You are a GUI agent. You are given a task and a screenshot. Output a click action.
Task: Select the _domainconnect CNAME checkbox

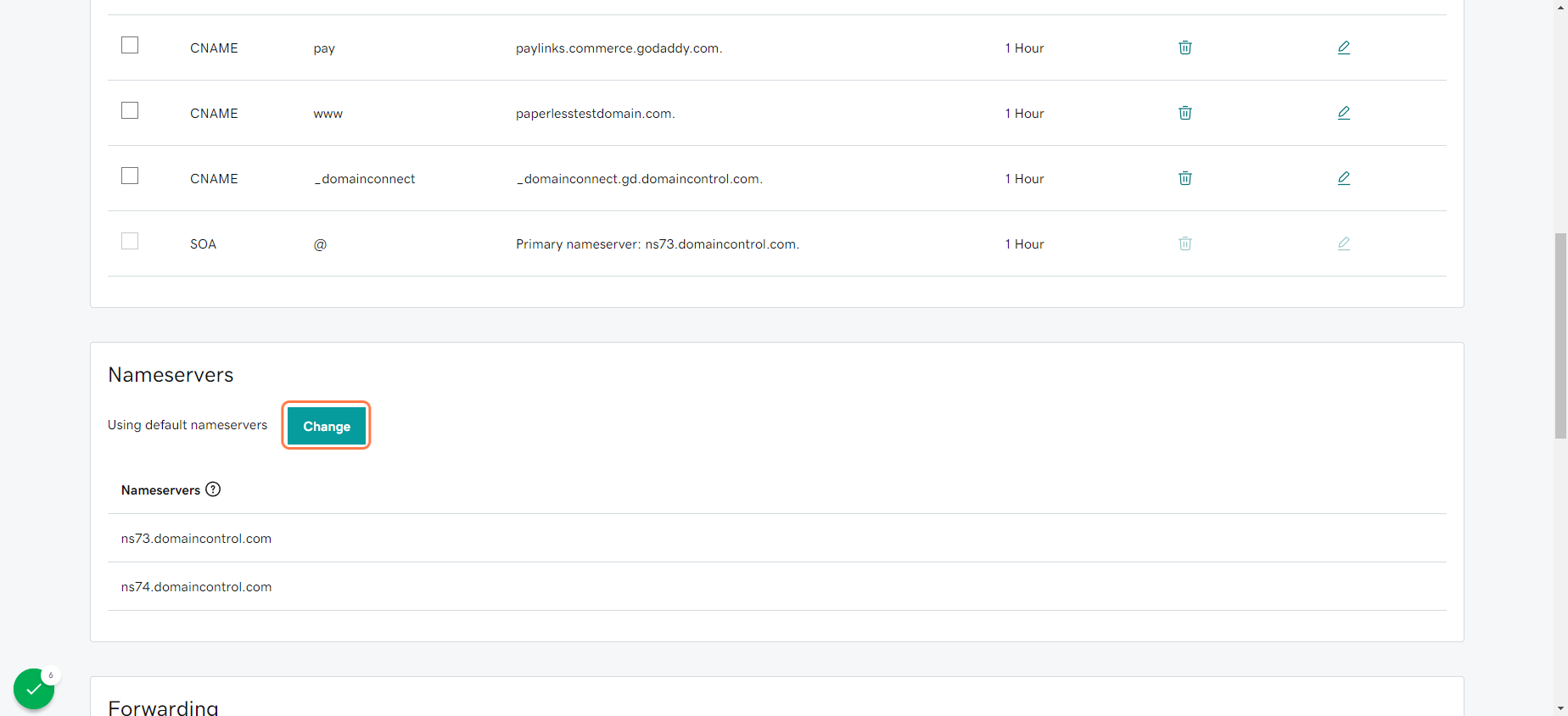(130, 176)
